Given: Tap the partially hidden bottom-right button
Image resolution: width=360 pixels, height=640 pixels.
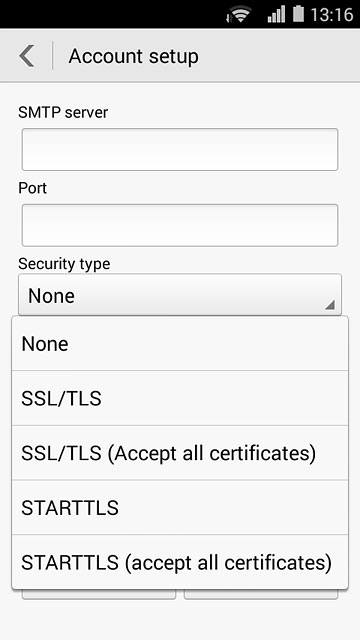Looking at the screenshot, I should point(261,594).
